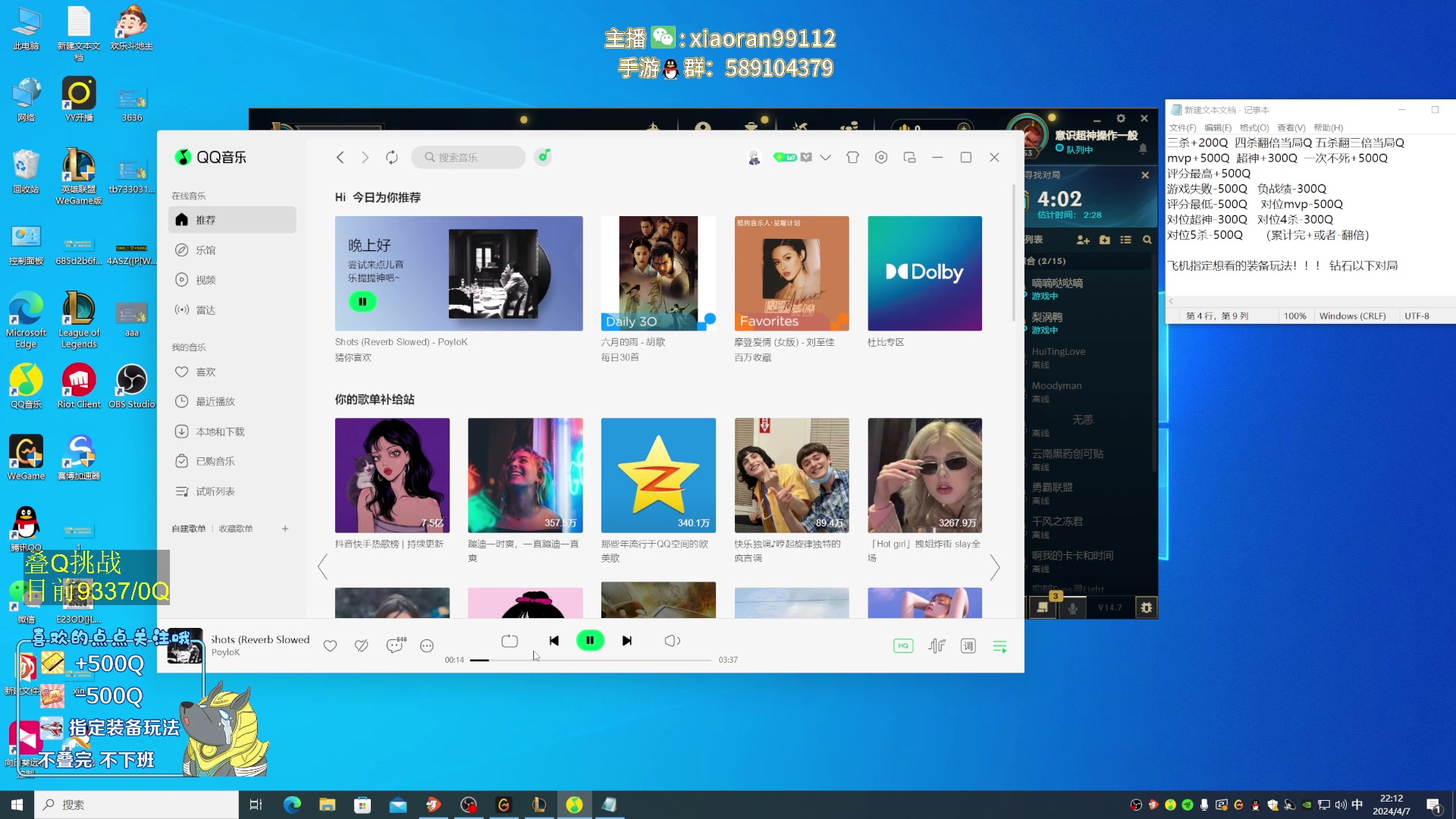1456x819 pixels.
Task: Open File Explorer on the taskbar
Action: tap(327, 805)
